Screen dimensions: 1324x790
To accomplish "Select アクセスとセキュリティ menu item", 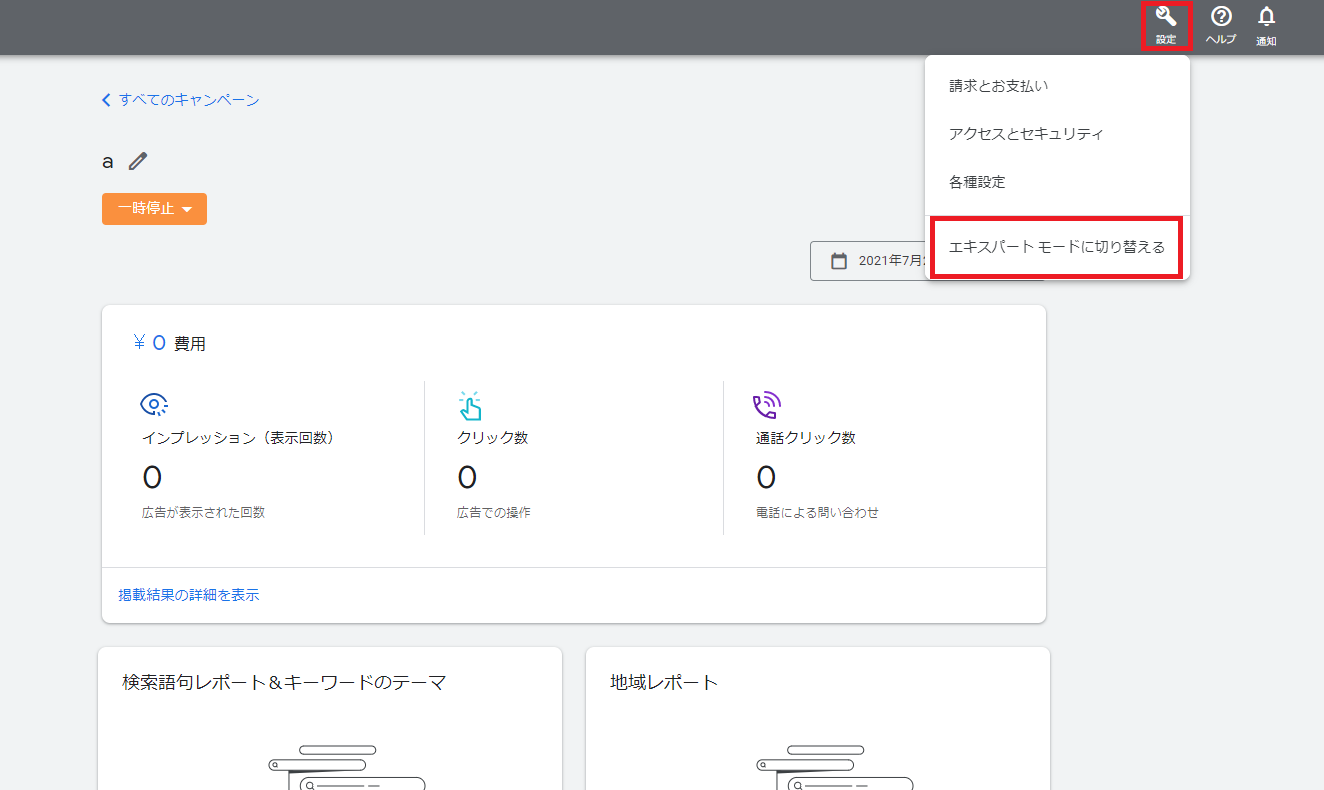I will point(1058,134).
